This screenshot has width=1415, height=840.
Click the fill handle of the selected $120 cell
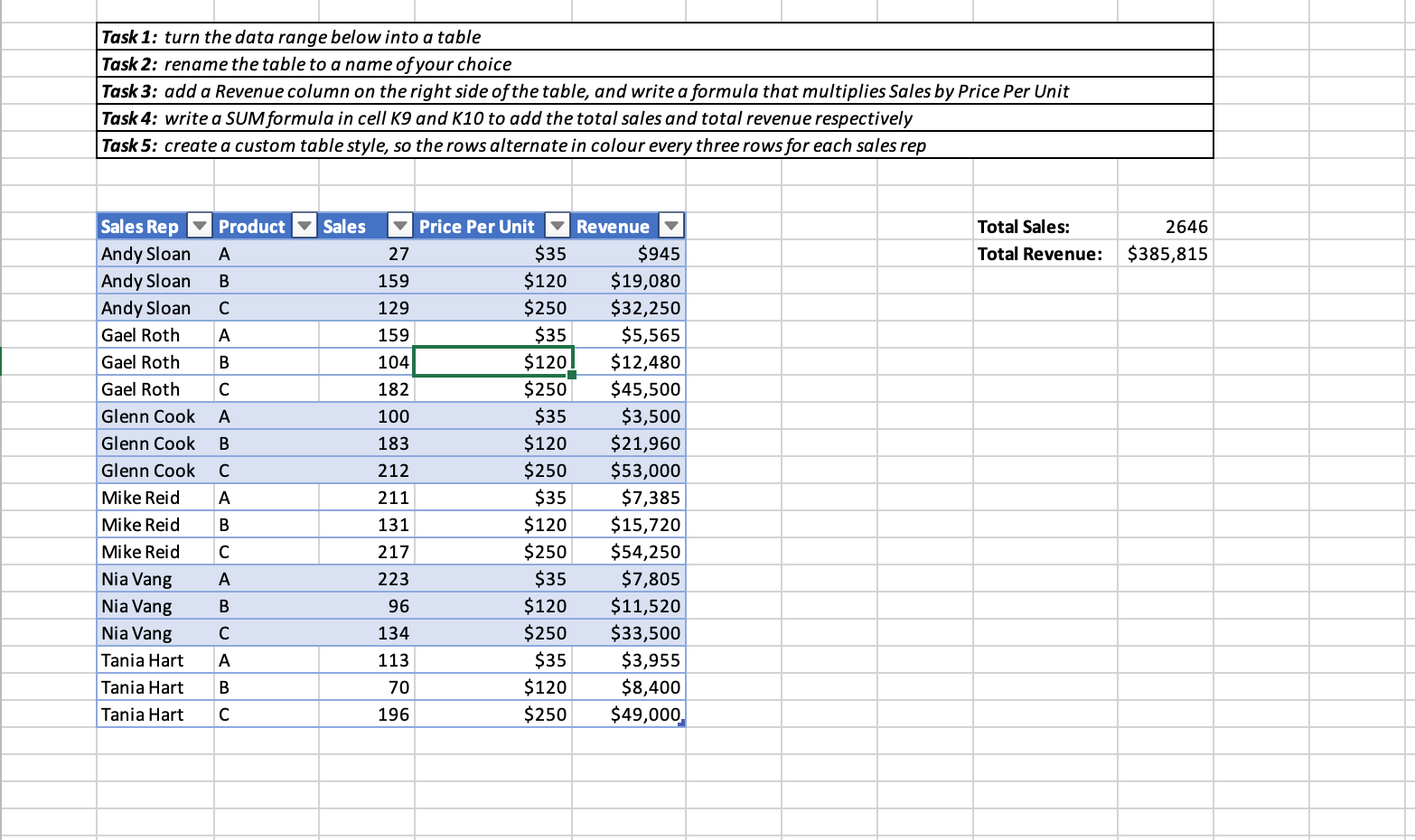pos(572,374)
